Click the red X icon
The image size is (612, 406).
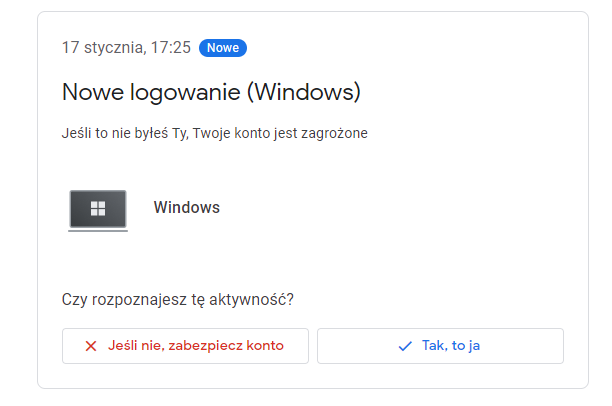pyautogui.click(x=91, y=346)
